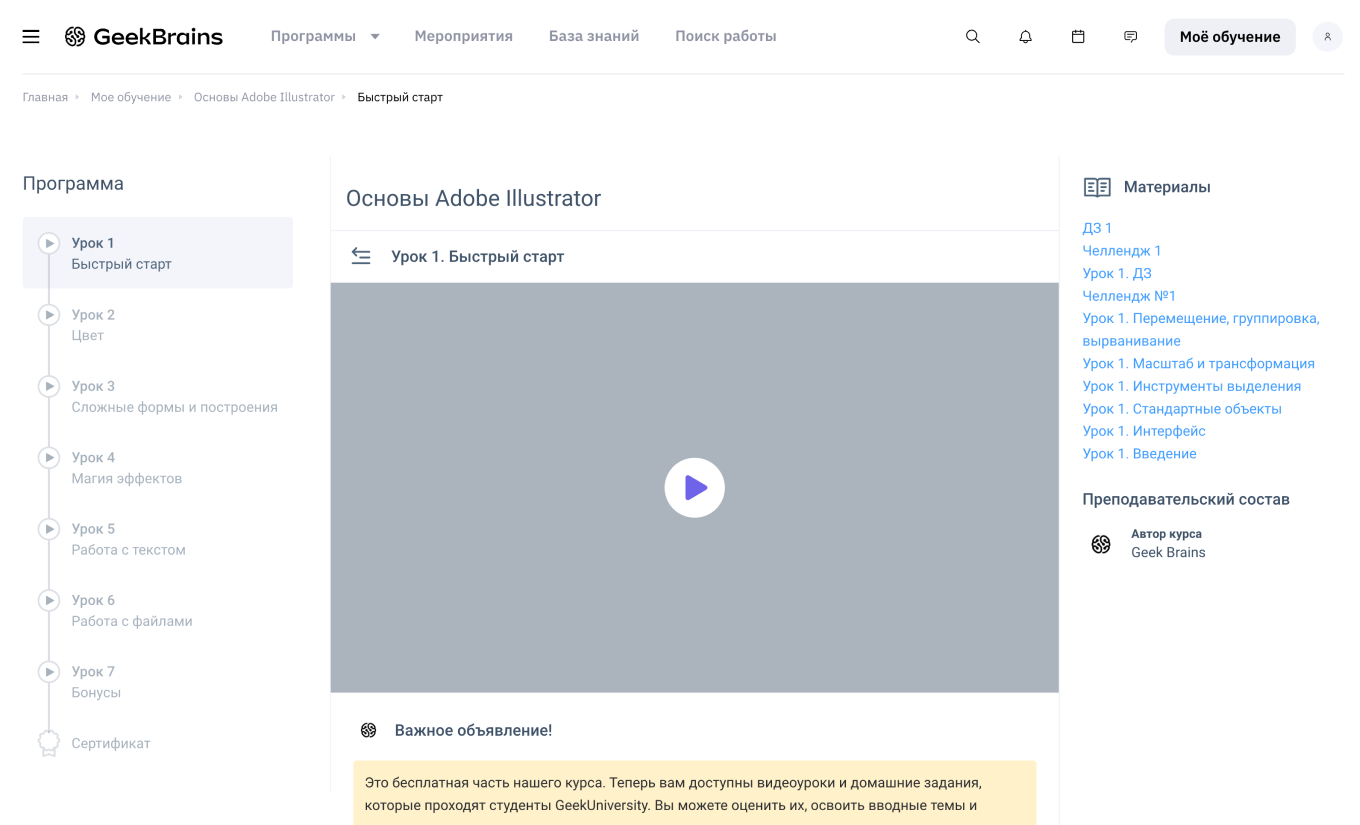Click the GeekBrains logo
The image size is (1360, 825).
(x=144, y=37)
